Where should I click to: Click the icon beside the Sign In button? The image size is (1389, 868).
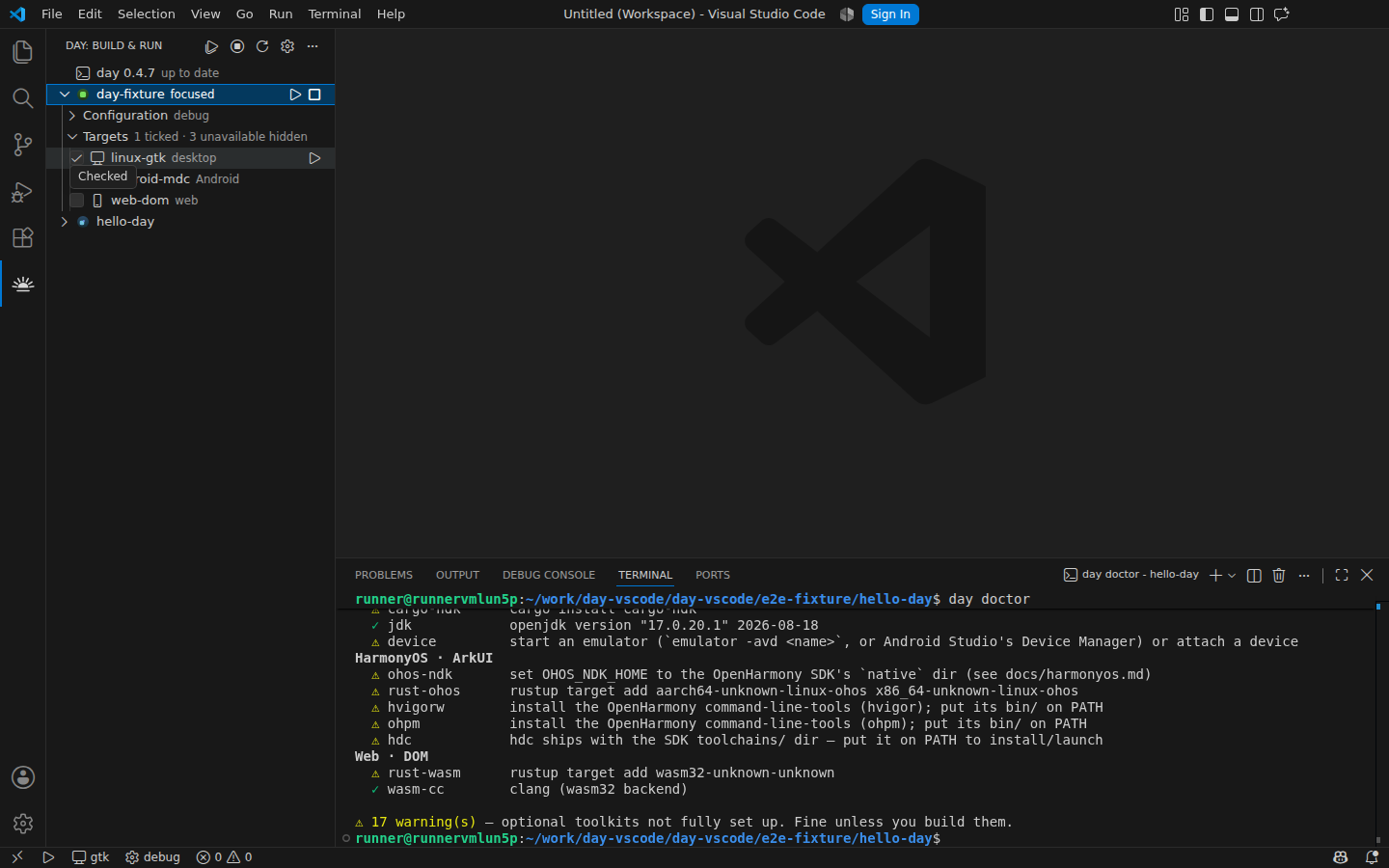847,14
